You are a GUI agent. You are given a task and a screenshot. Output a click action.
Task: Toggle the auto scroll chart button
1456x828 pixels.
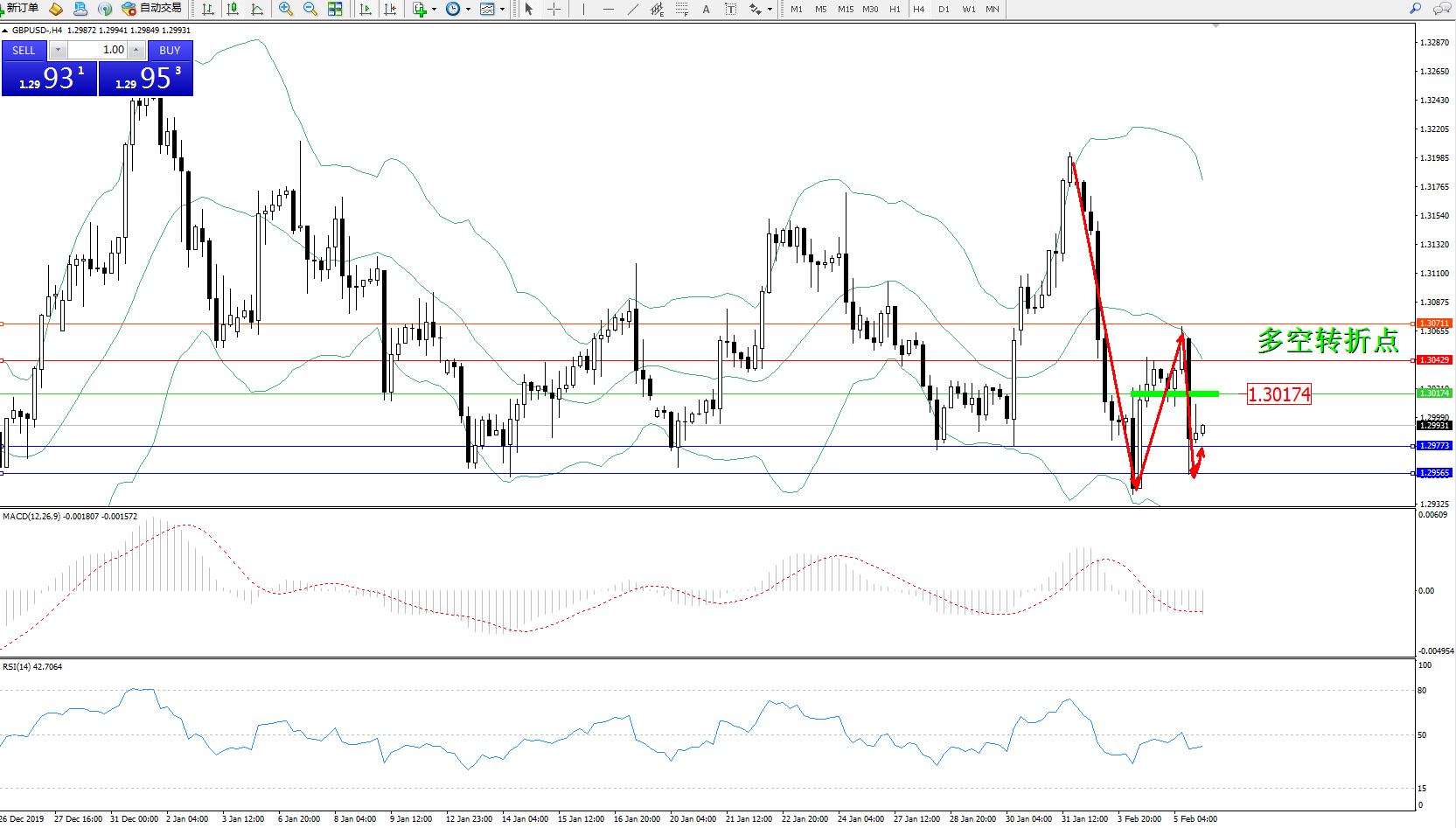[x=366, y=9]
